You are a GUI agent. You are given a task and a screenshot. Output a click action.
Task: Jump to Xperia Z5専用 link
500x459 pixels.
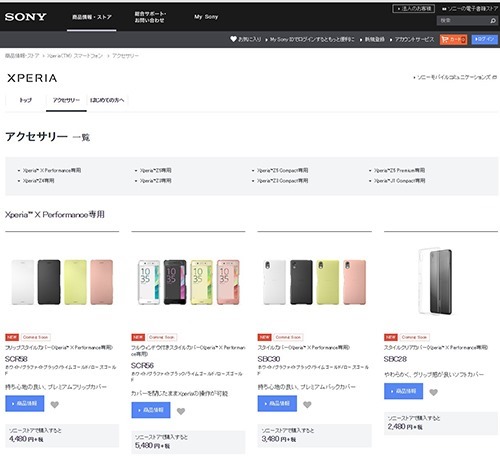coord(155,170)
